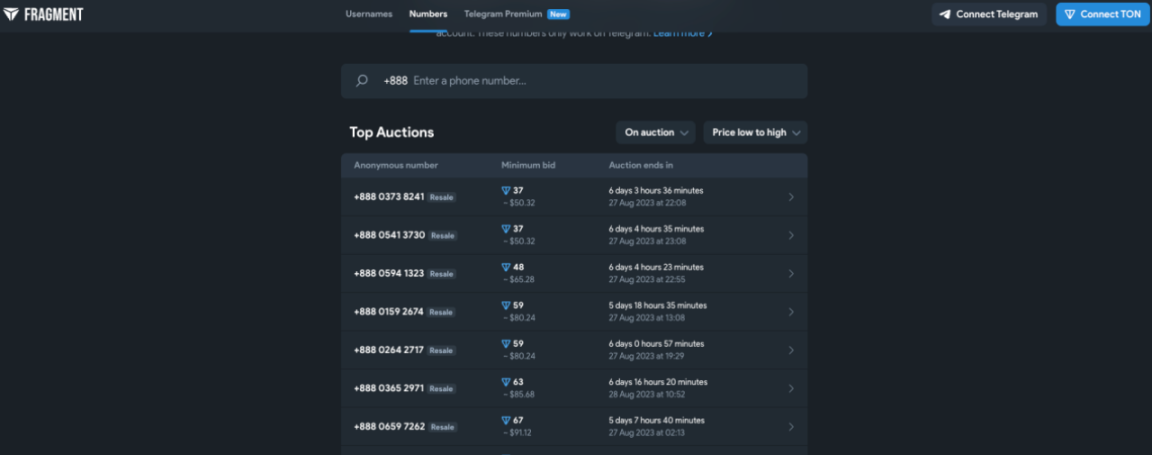Click chevron on +888 0365 2971 row
This screenshot has height=455, width=1152.
point(791,388)
